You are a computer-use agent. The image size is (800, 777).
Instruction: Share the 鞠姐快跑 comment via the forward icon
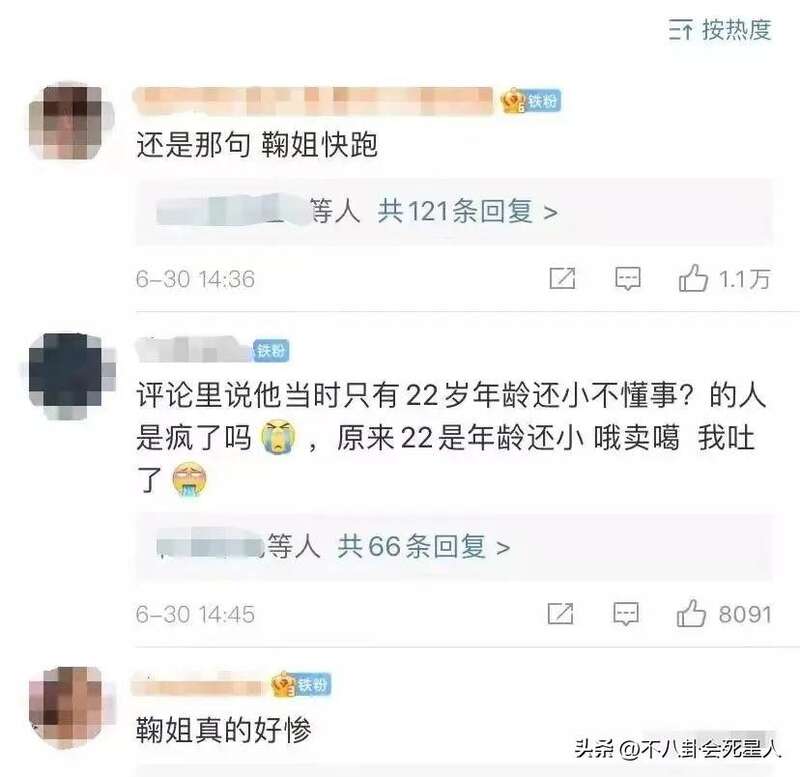pyautogui.click(x=562, y=279)
